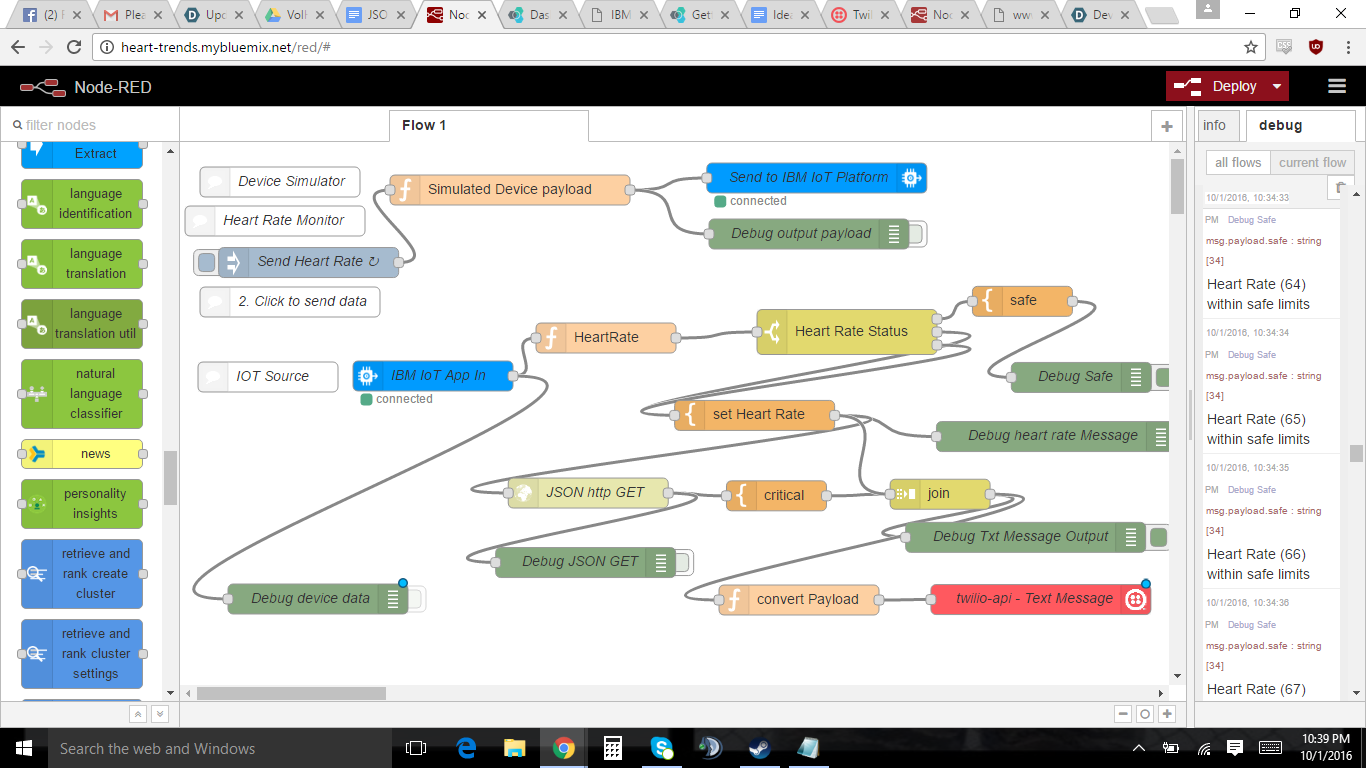Bookmark this page with star icon
The image size is (1366, 768).
click(x=1251, y=47)
